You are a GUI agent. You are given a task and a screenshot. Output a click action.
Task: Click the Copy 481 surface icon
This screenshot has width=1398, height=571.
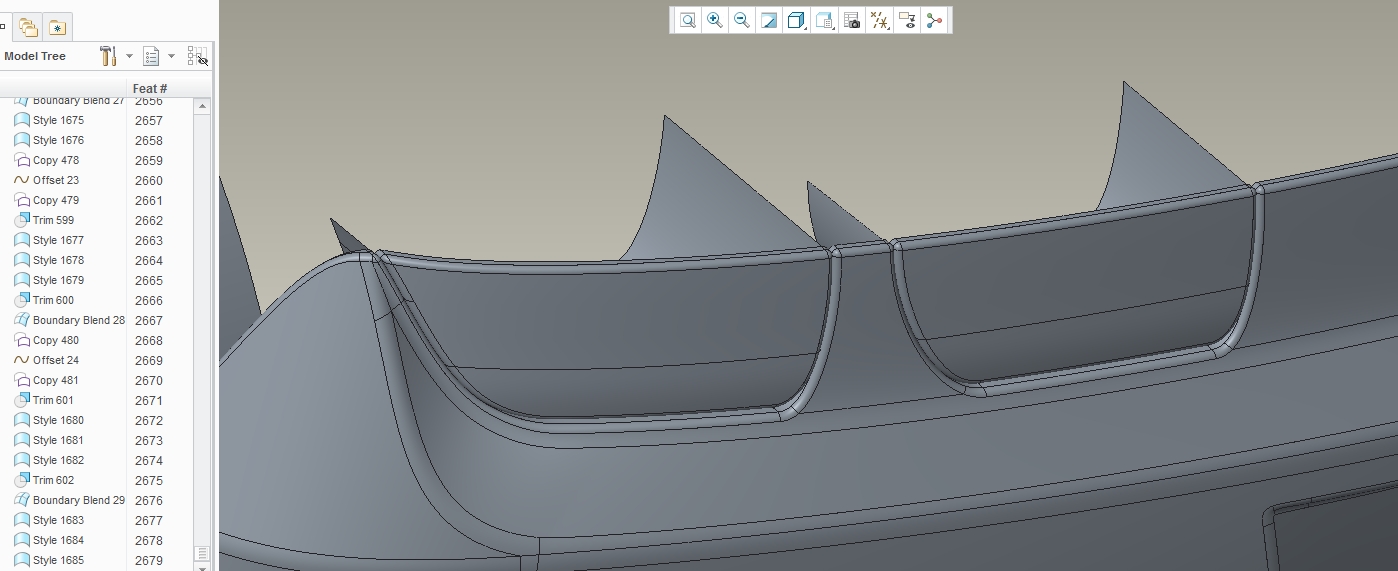click(x=22, y=380)
